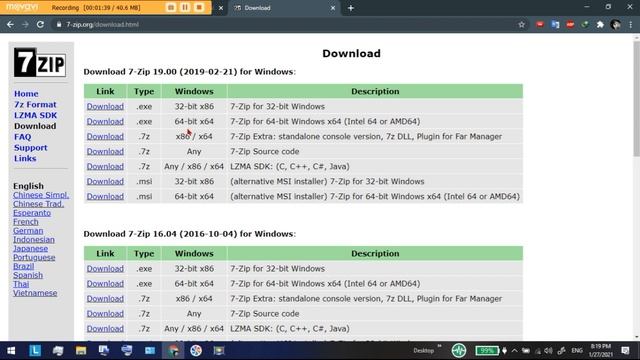Switch language to Chinese Trad.
The height and width of the screenshot is (360, 640).
point(38,204)
